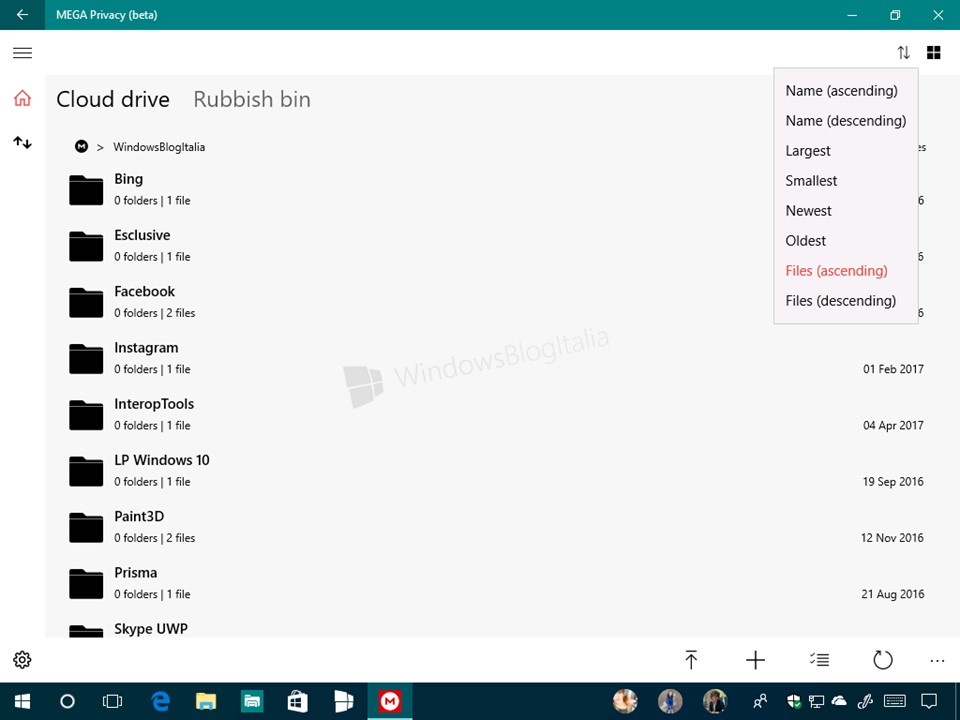Click the OneDrive cloud tray icon
The height and width of the screenshot is (720, 960).
(839, 701)
